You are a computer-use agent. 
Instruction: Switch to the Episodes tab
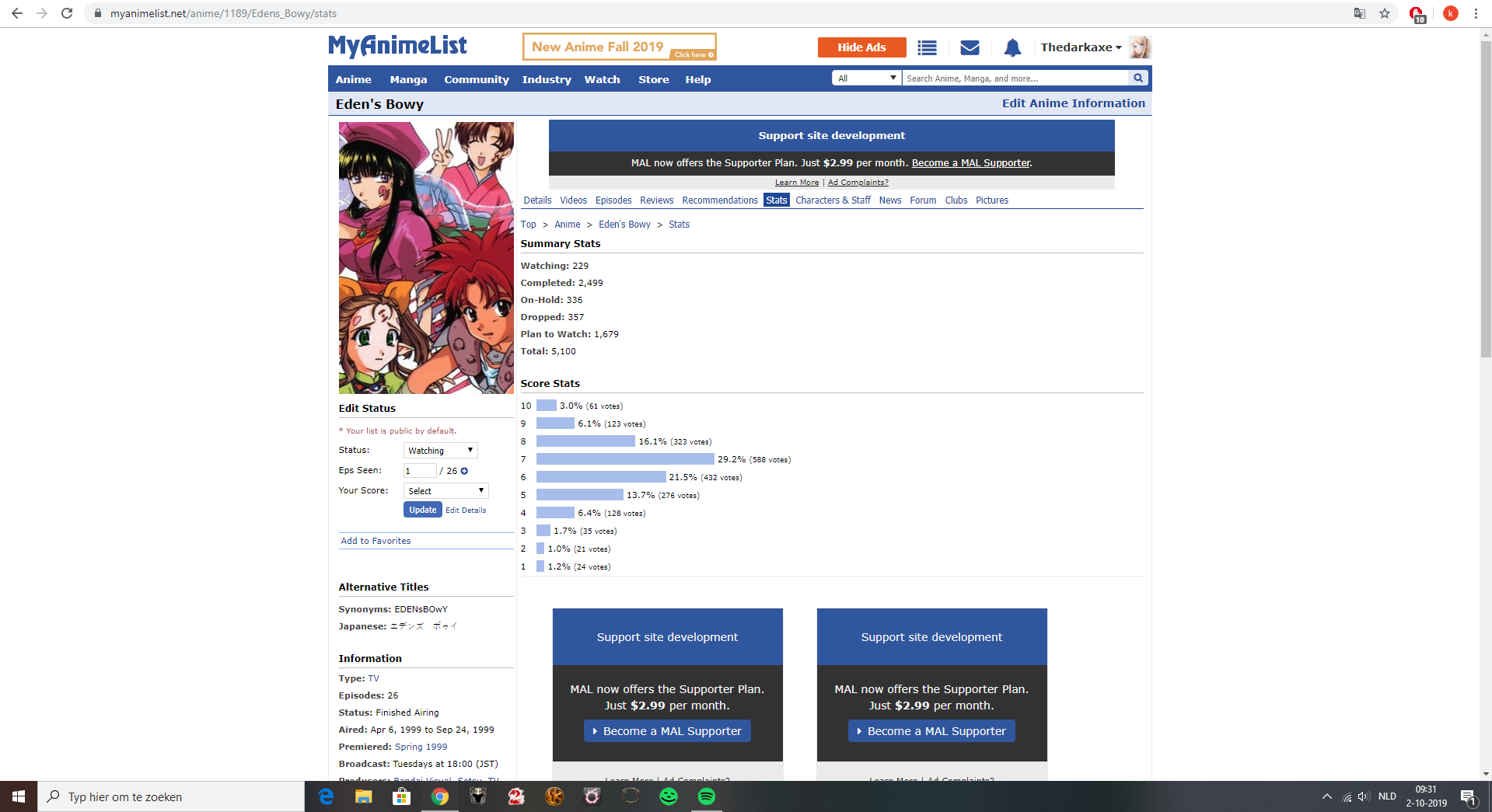pyautogui.click(x=613, y=200)
